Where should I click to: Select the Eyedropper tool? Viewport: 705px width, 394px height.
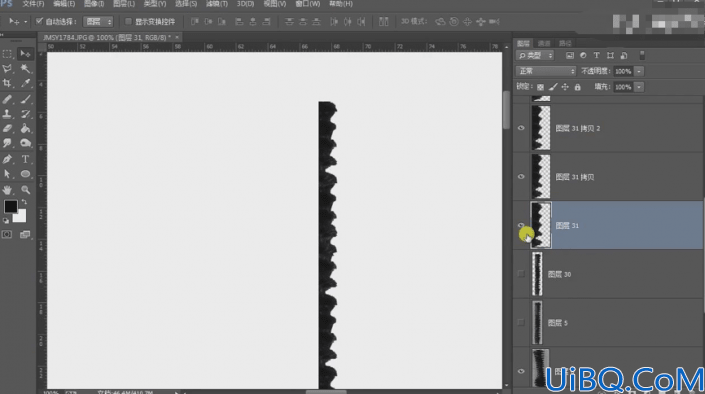(25, 83)
